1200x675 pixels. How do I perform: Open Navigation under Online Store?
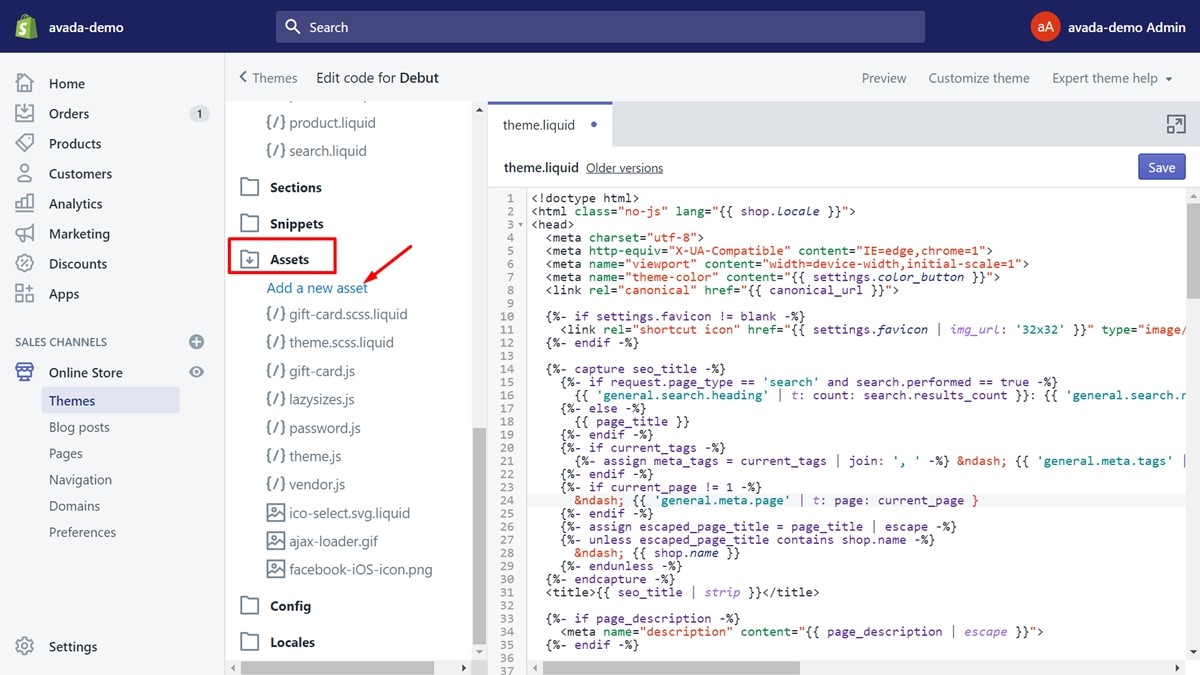80,480
